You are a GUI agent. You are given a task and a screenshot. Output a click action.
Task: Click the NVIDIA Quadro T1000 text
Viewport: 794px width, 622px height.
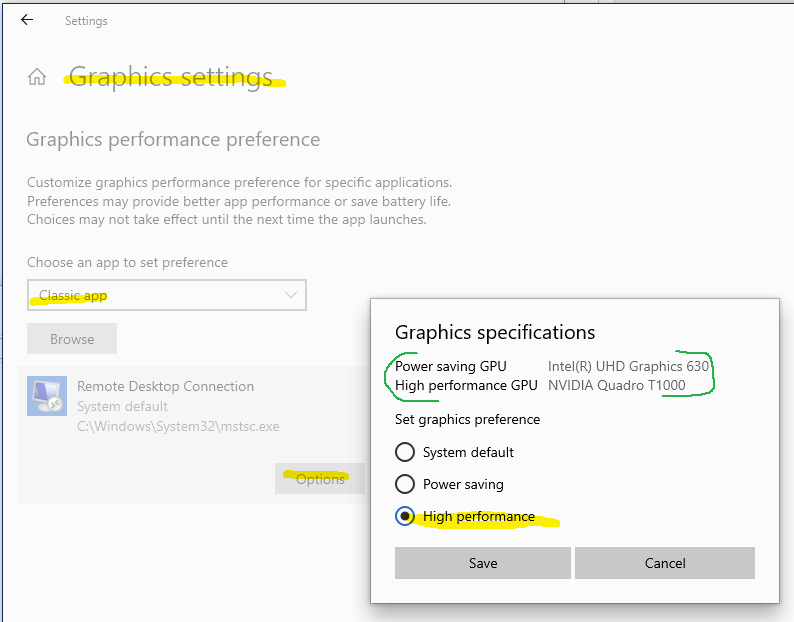coord(616,385)
